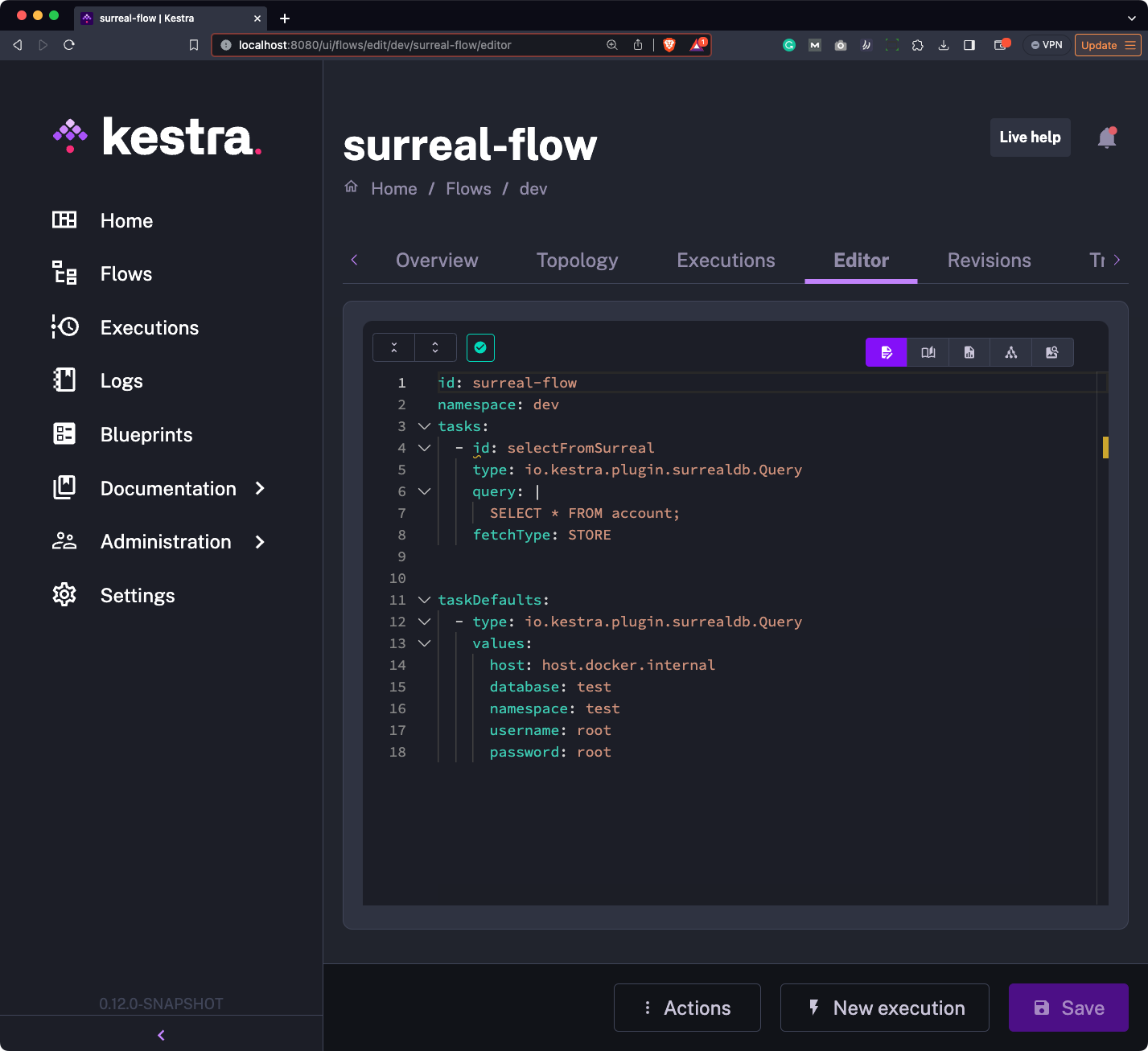Viewport: 1148px width, 1051px height.
Task: Open Logs from the sidebar
Action: [121, 380]
